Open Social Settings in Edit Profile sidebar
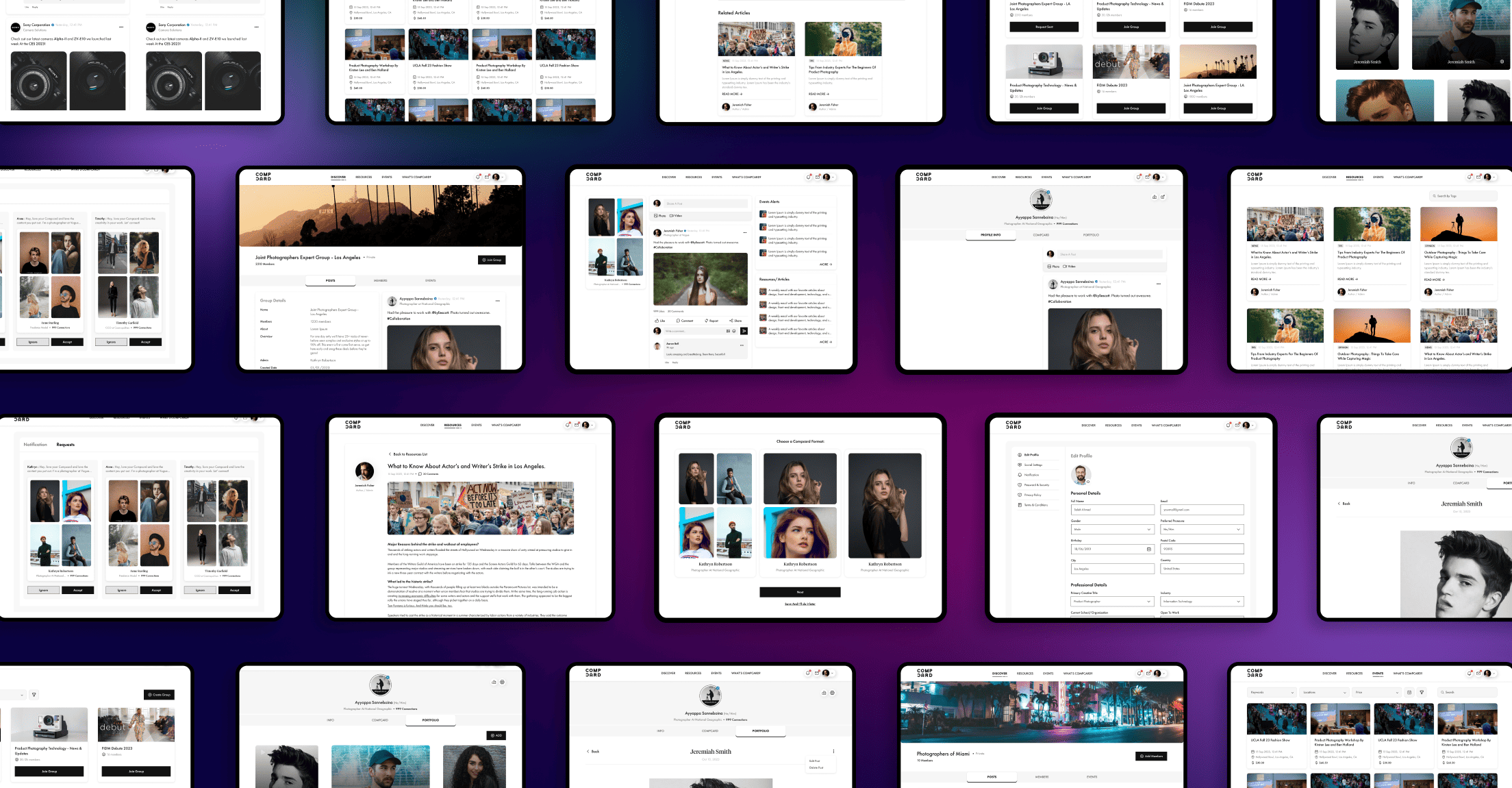 coord(1033,465)
